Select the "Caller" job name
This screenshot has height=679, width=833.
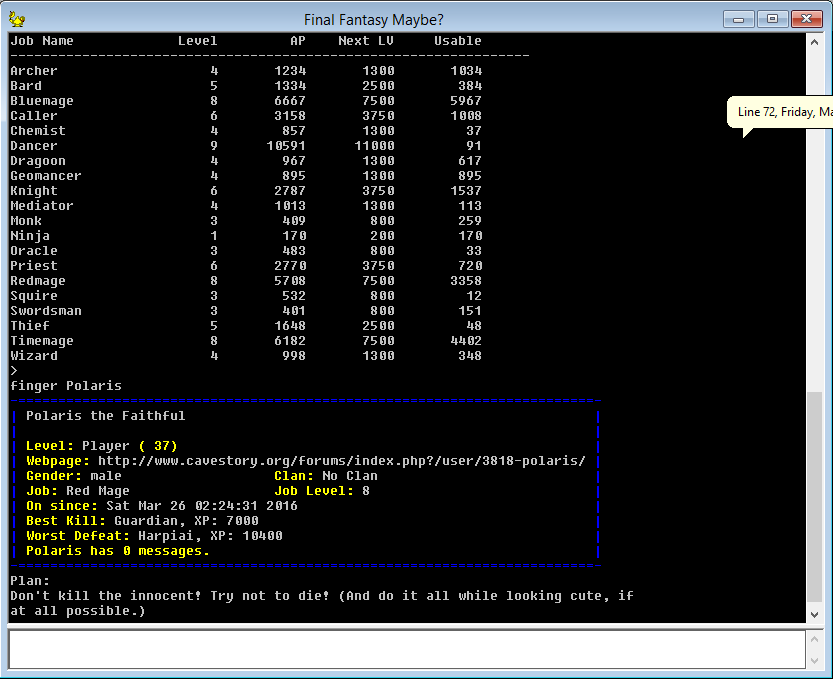33,115
